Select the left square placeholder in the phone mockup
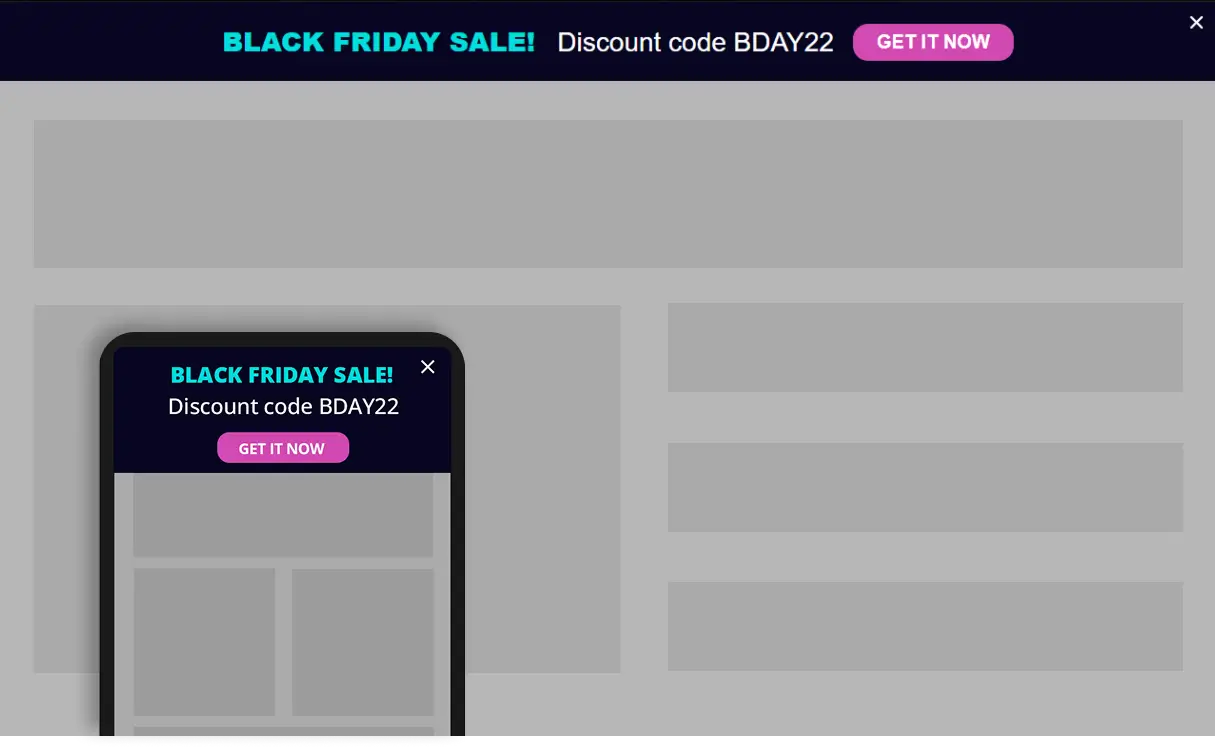Screen dimensions: 1215x749 pyautogui.click(x=204, y=642)
